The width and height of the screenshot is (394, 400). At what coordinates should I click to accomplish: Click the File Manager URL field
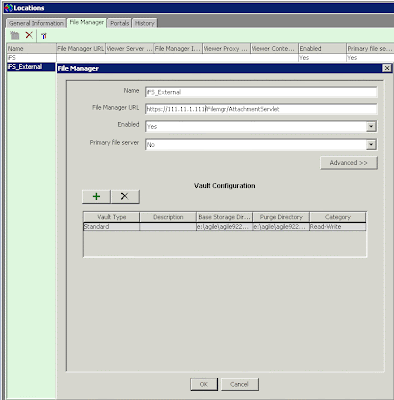pyautogui.click(x=261, y=109)
